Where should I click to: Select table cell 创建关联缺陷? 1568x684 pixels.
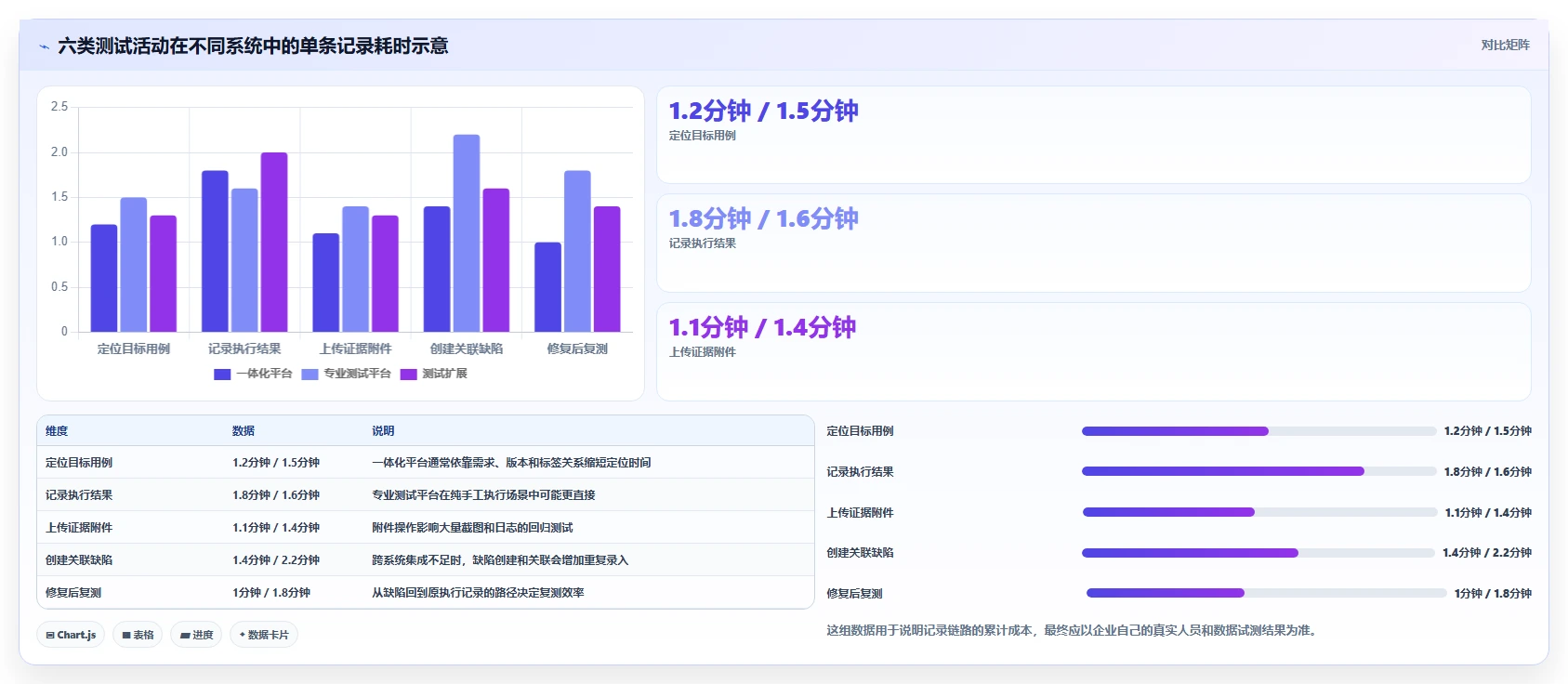(x=79, y=560)
